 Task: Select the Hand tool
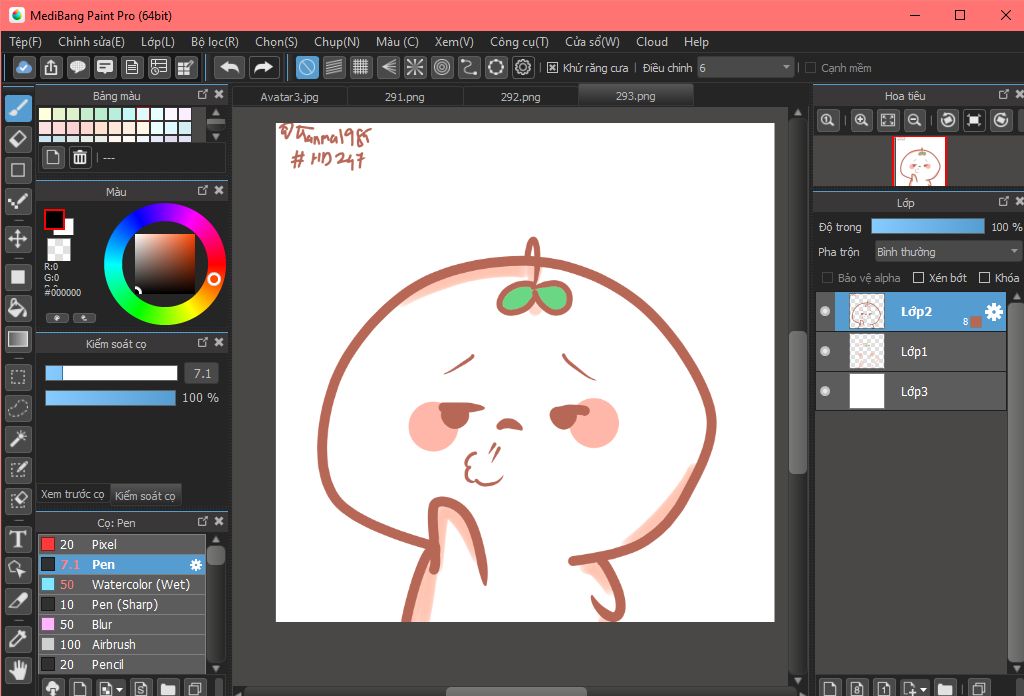coord(18,670)
